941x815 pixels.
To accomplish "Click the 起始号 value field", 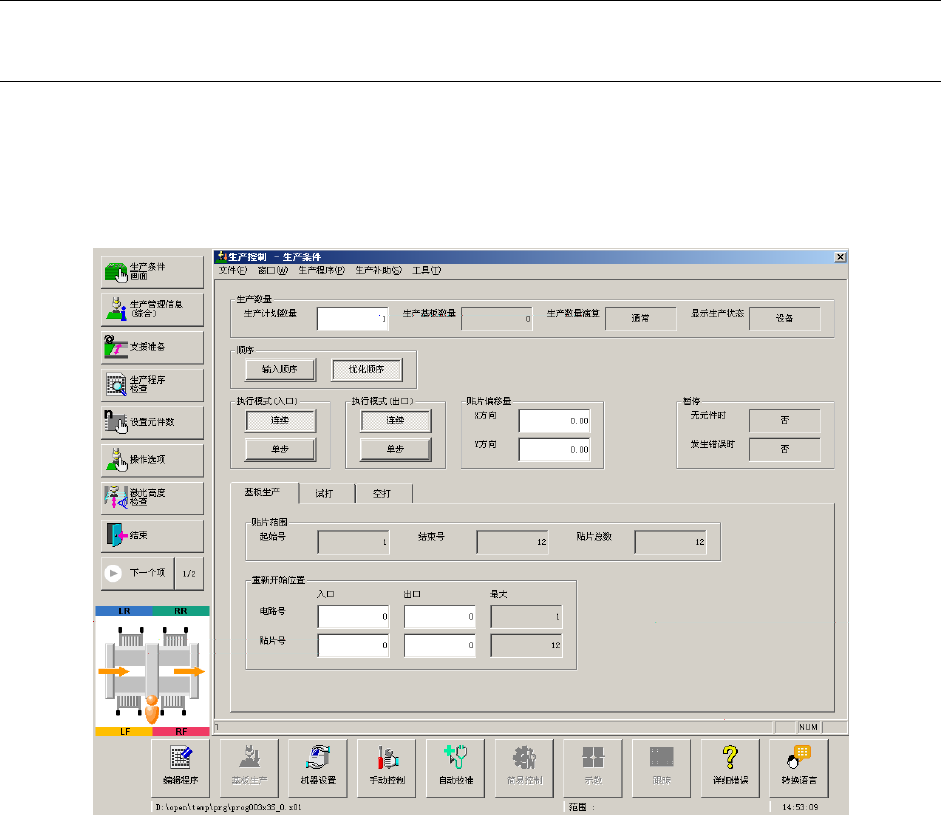I will (353, 542).
